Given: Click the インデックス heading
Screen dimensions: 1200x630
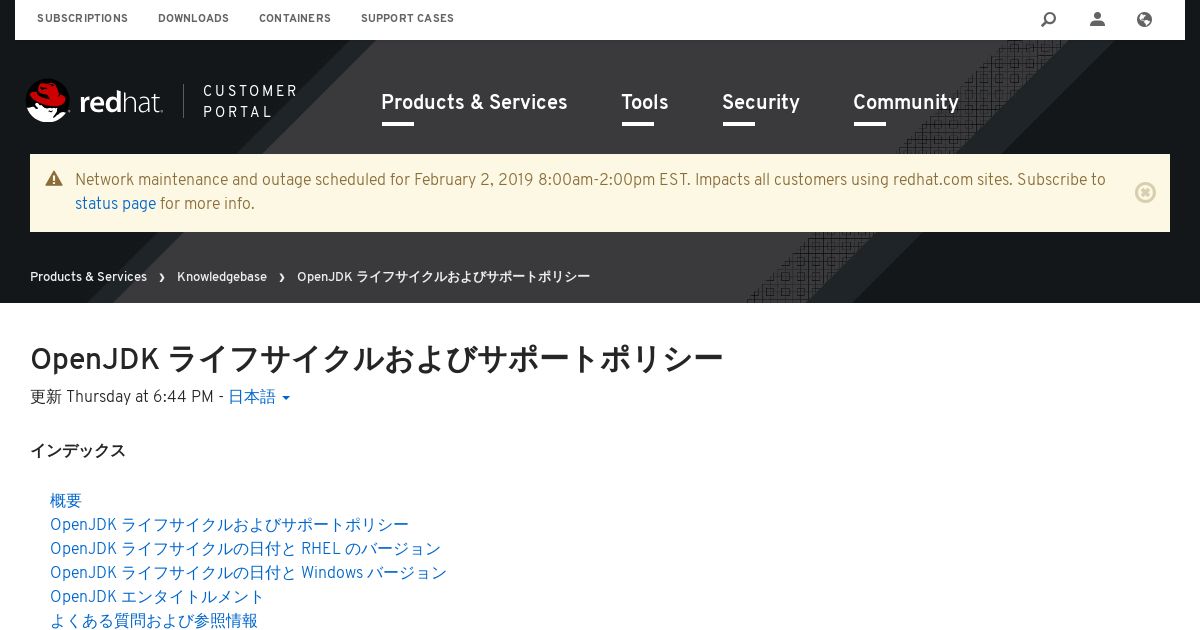Looking at the screenshot, I should click(x=78, y=451).
